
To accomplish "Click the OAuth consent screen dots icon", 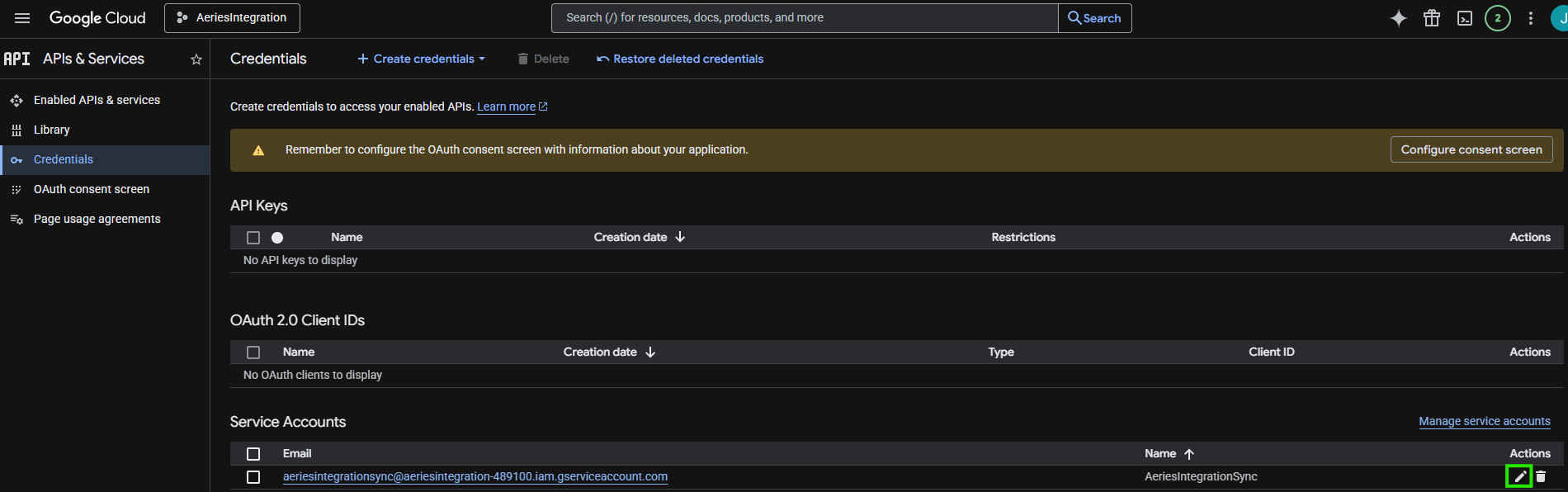I will pyautogui.click(x=17, y=190).
